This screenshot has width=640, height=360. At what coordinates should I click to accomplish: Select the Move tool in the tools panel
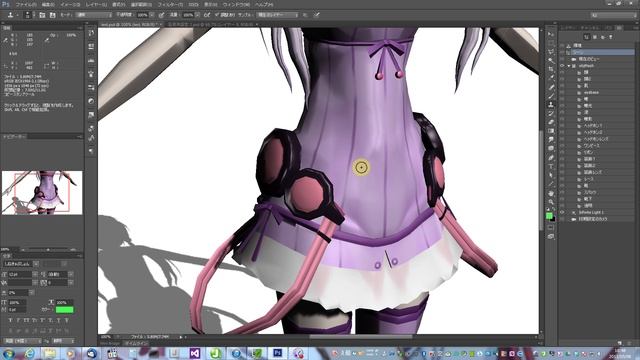[x=551, y=34]
